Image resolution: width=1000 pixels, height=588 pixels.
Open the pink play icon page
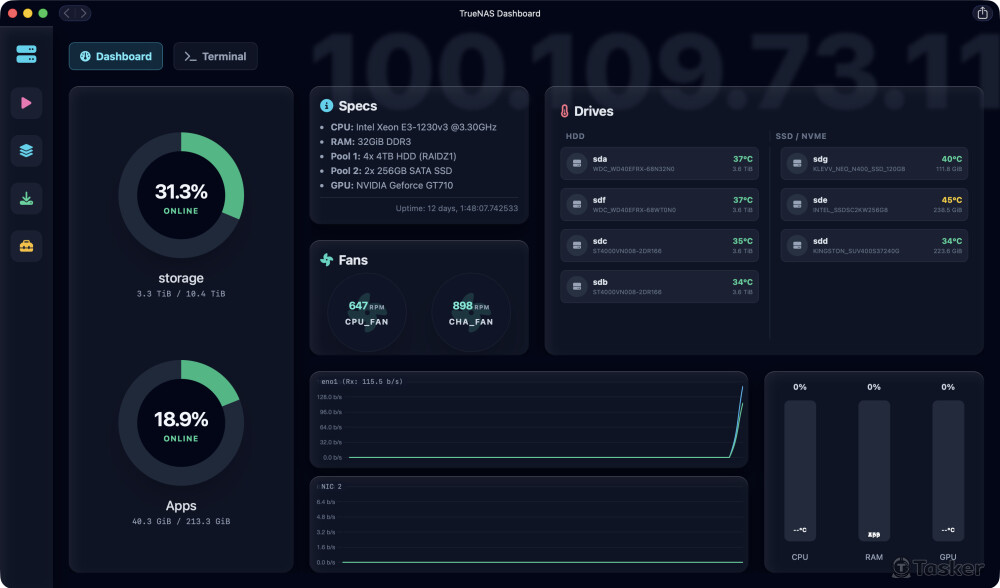(x=26, y=102)
